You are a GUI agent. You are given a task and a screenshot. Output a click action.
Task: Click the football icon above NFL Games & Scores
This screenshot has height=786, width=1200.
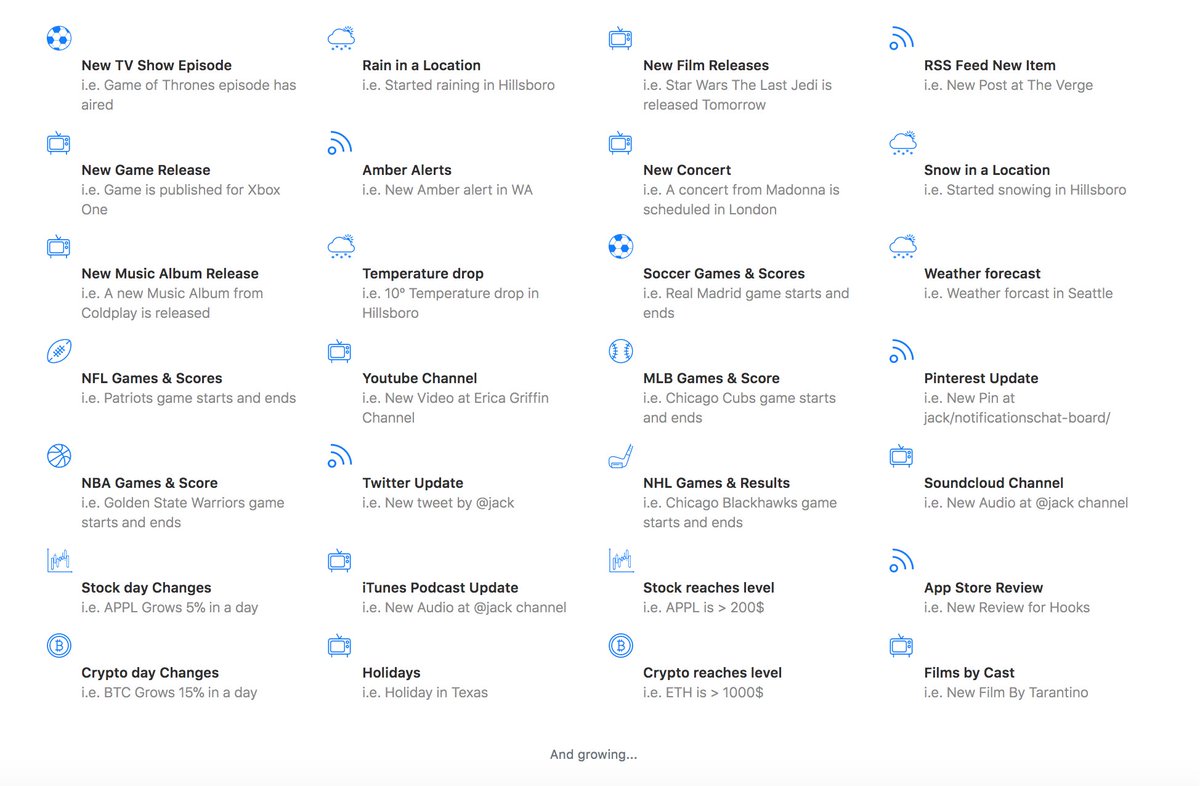click(x=59, y=351)
